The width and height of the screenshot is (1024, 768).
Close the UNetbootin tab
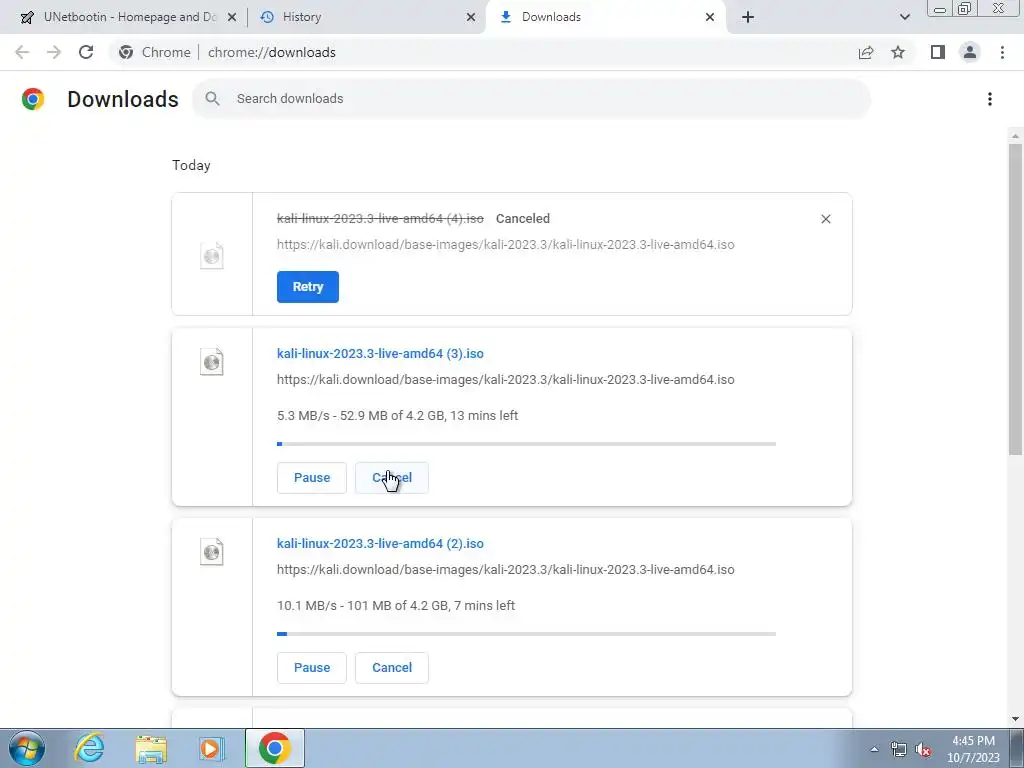tap(231, 17)
